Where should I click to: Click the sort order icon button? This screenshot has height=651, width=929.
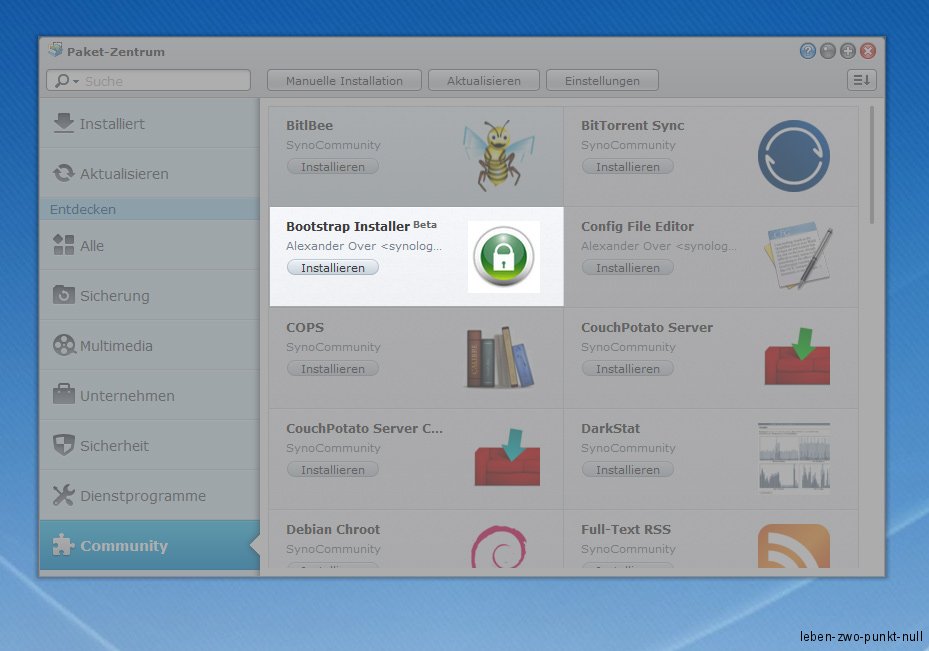pos(861,80)
